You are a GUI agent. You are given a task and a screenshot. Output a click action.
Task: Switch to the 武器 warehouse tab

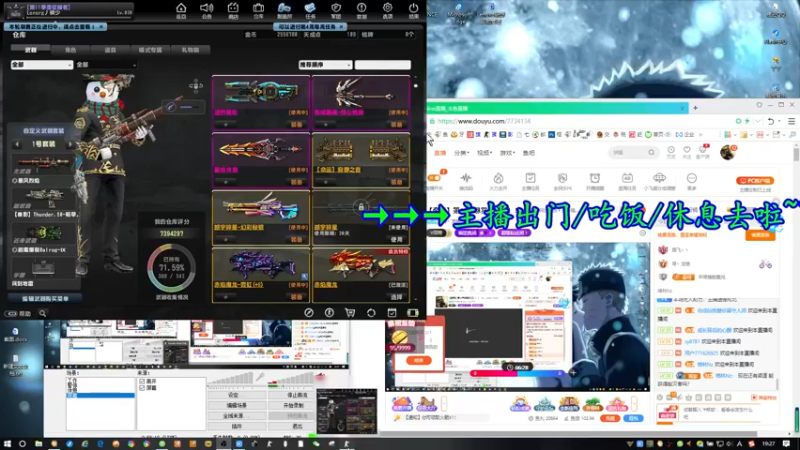(x=31, y=49)
